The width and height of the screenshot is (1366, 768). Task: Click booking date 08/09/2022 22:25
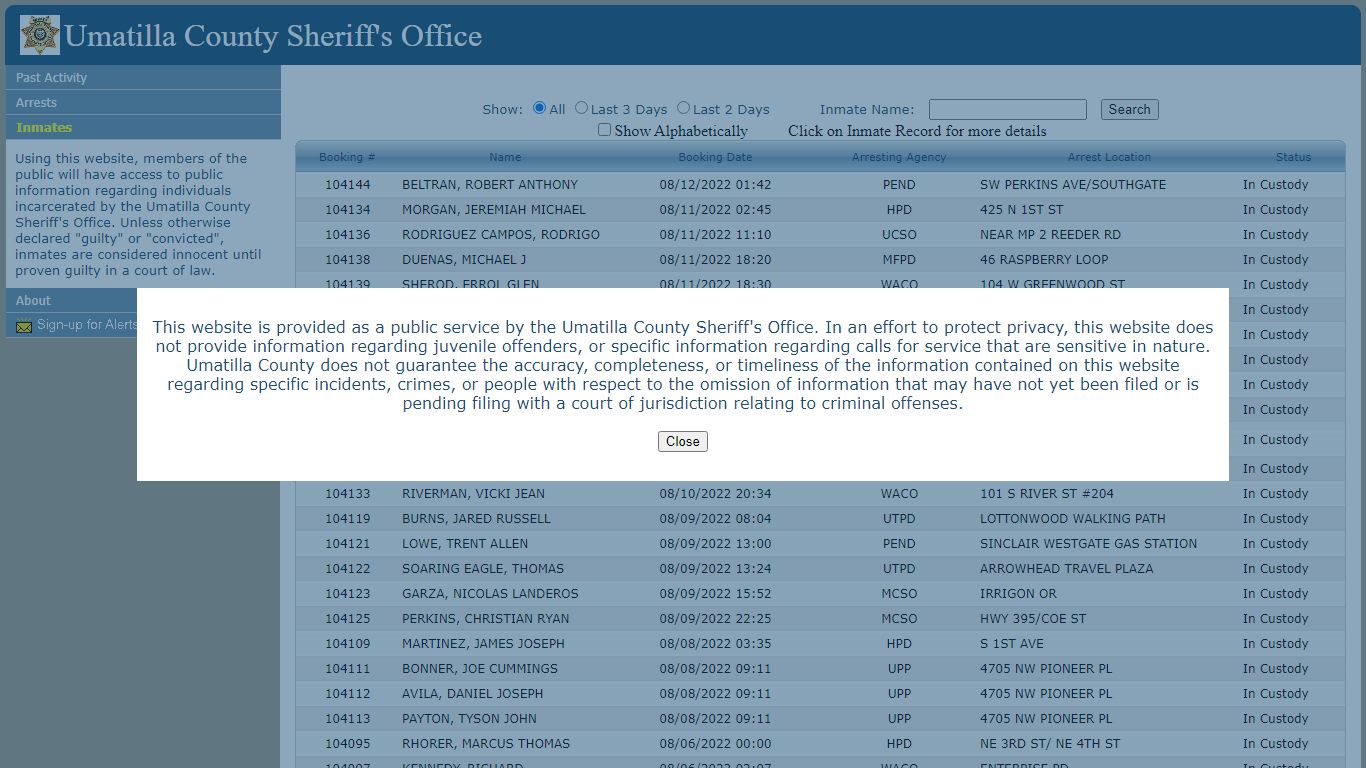(715, 618)
